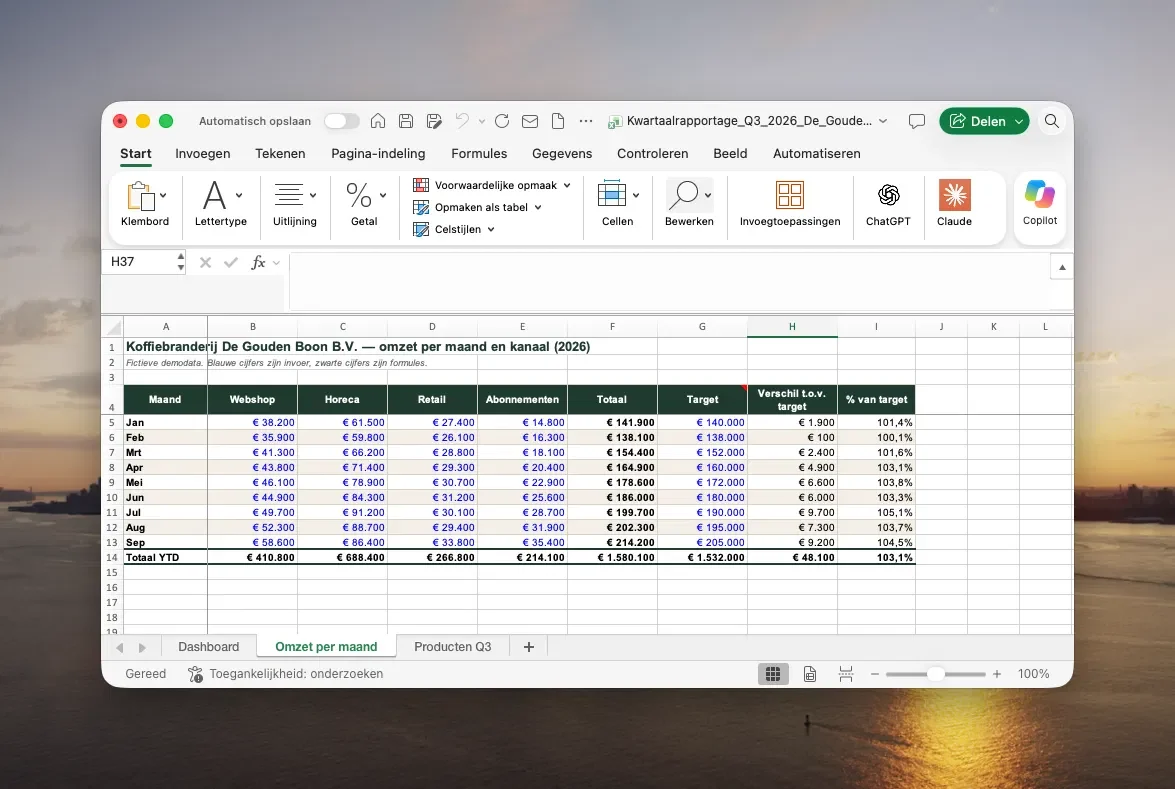Open the comments speech bubble icon
This screenshot has height=789, width=1175.
pos(916,121)
